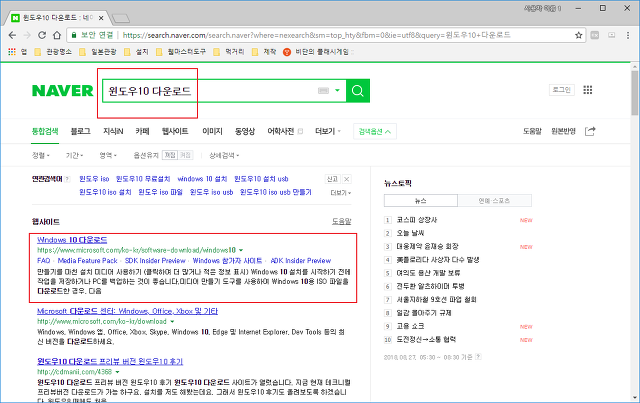
Task: Reload the current page
Action: [x=42, y=35]
